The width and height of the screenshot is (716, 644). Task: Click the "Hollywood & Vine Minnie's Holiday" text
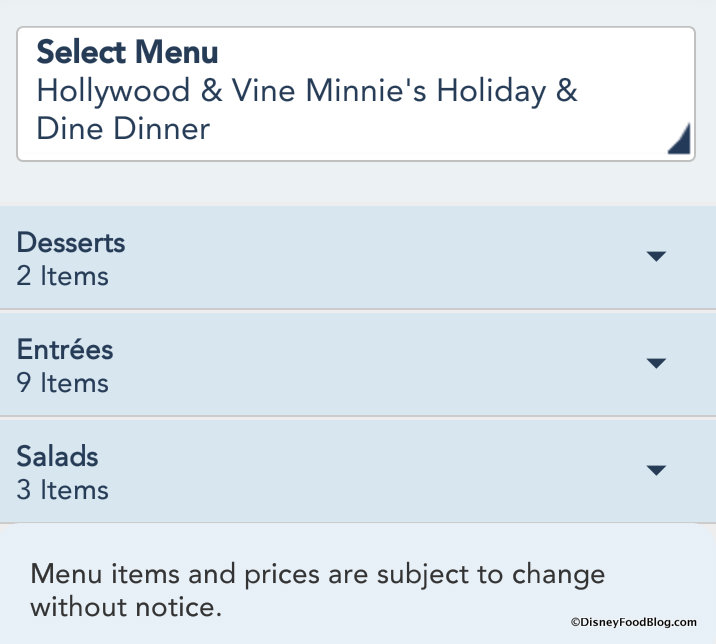(306, 91)
